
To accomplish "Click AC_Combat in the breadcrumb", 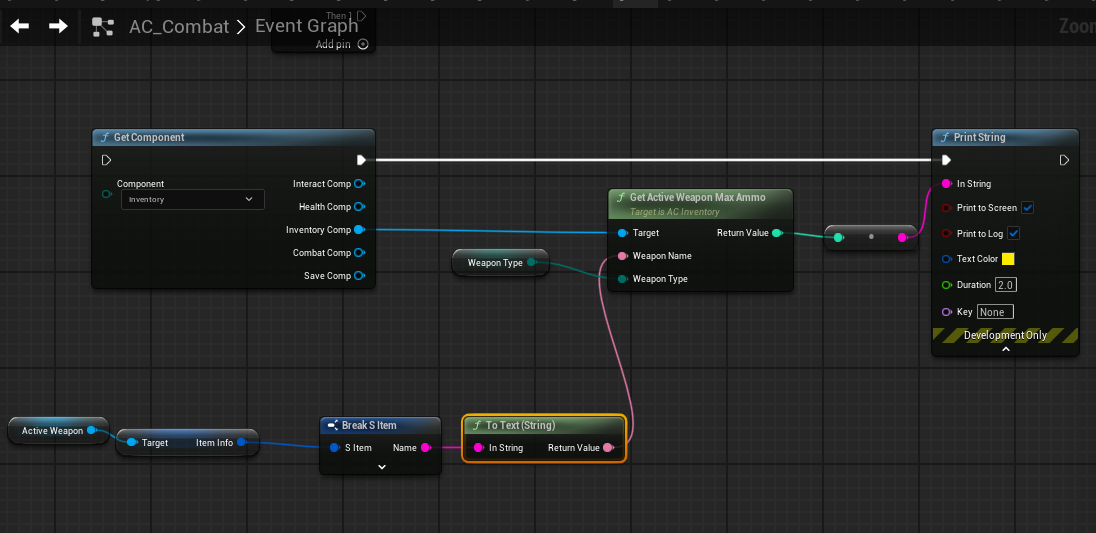I will 179,27.
